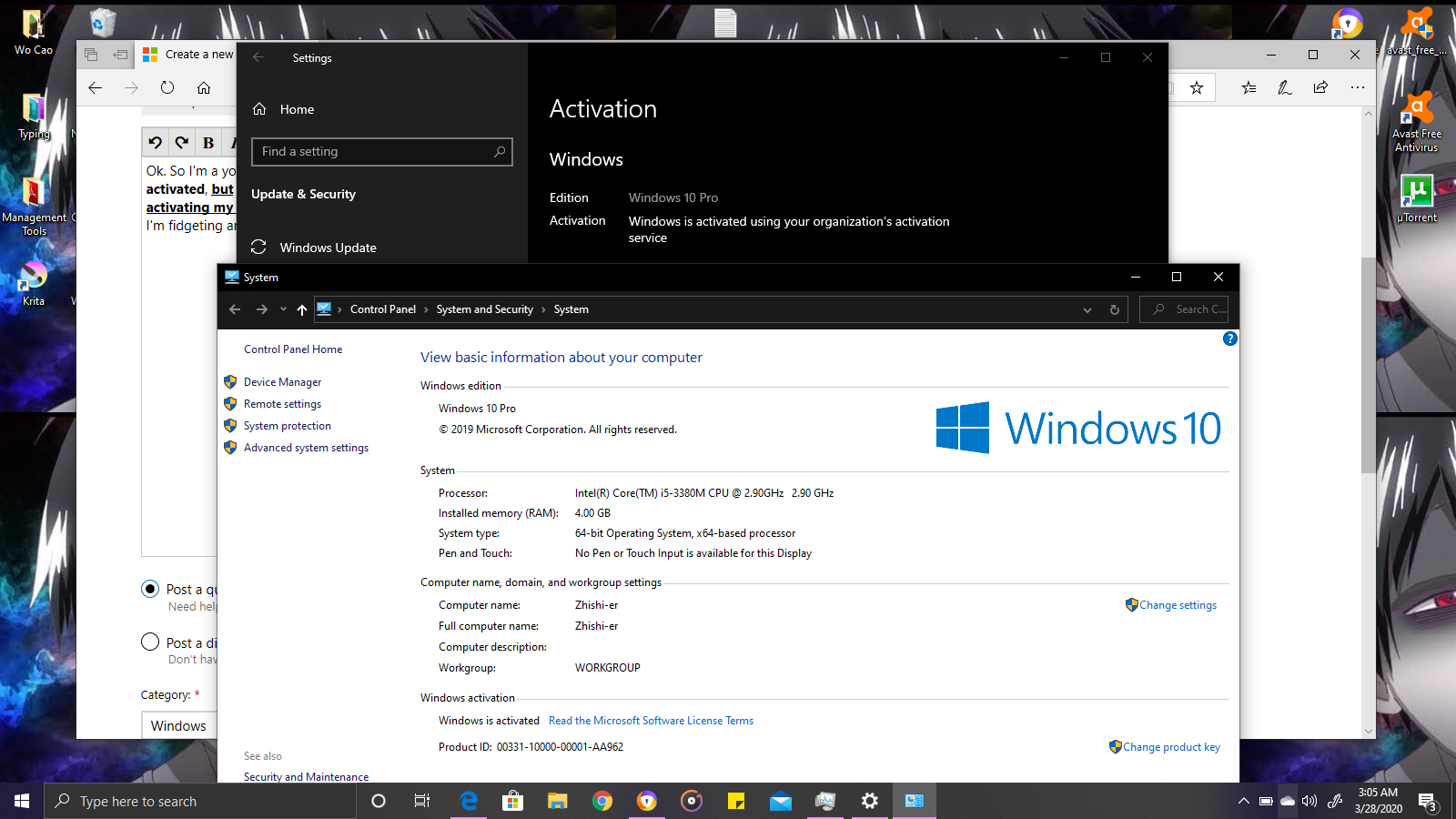Select System breadcrumb segment

click(x=571, y=309)
